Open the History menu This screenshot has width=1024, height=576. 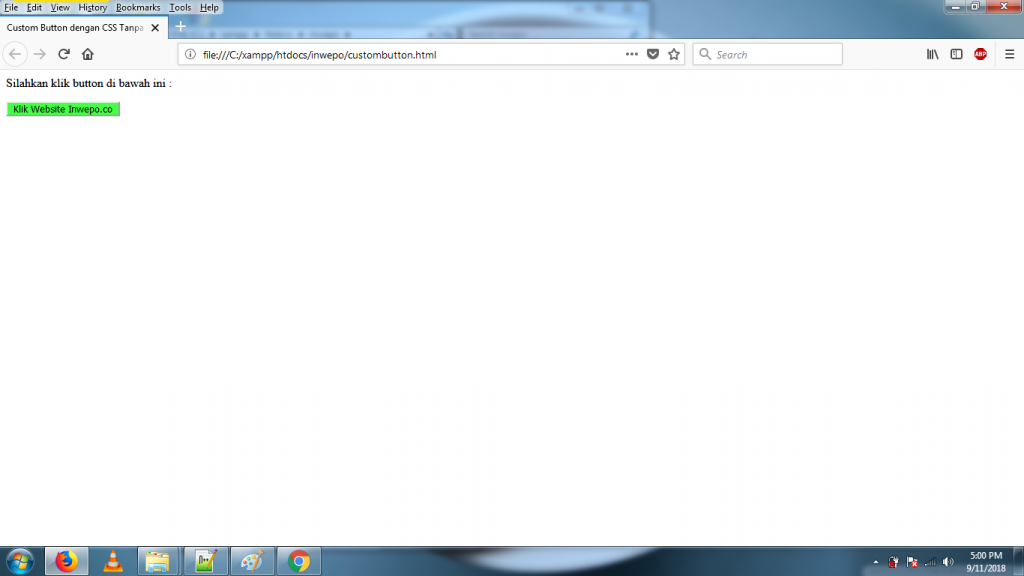93,8
